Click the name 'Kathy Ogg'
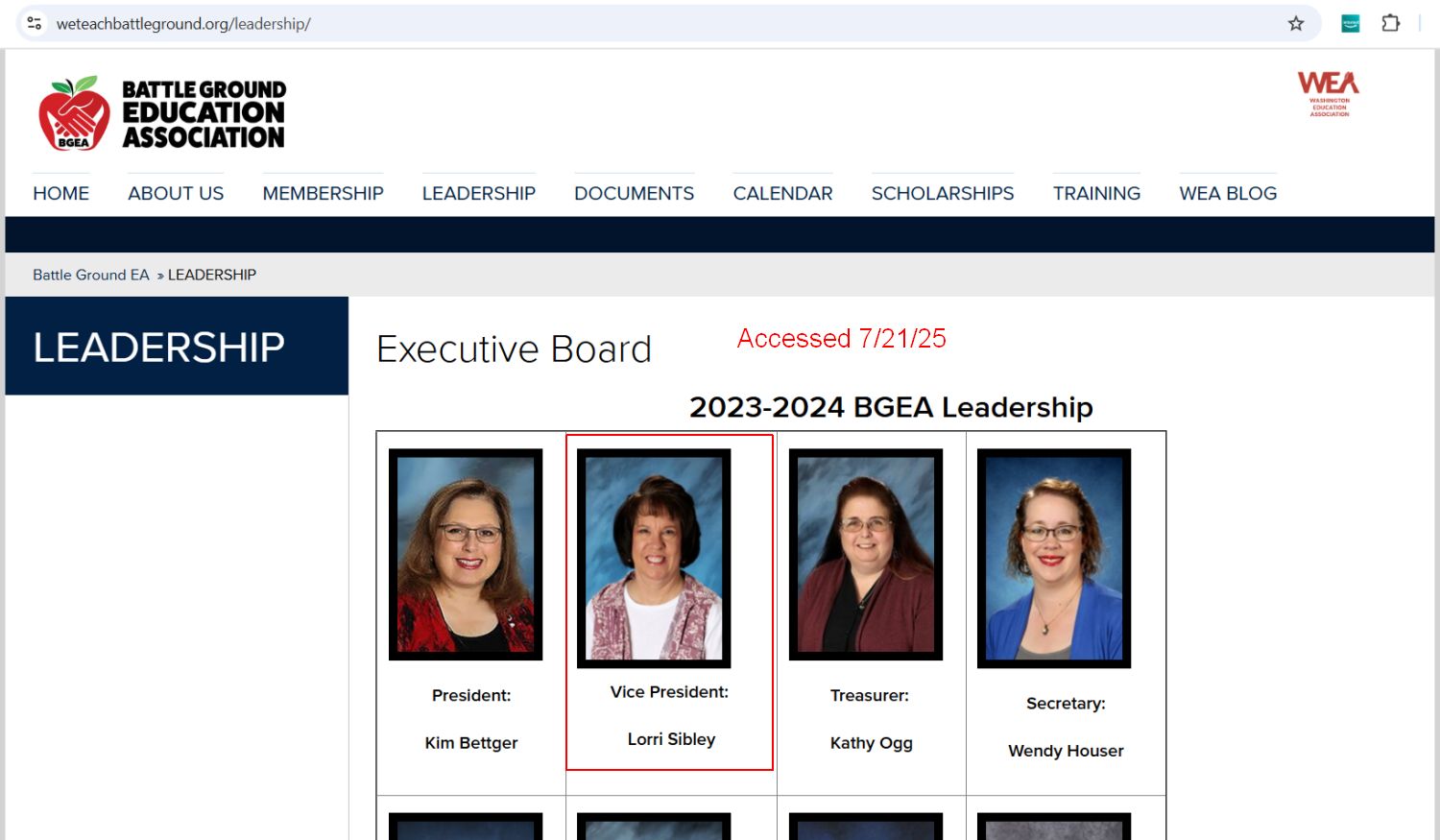The height and width of the screenshot is (840, 1440). tap(872, 743)
